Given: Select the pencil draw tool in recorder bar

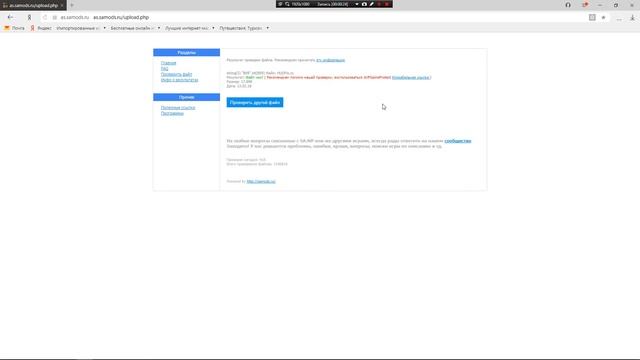Looking at the screenshot, I should click(x=372, y=4).
